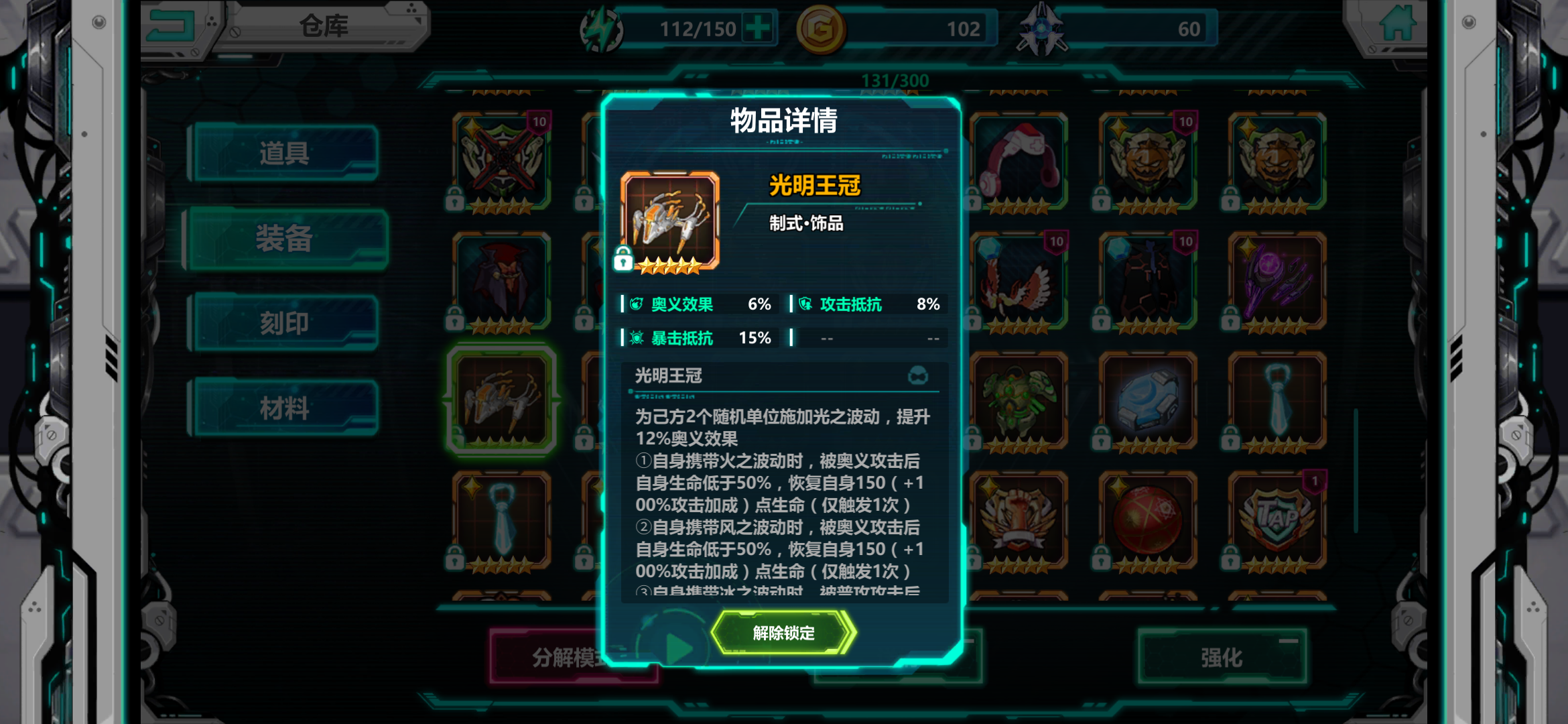
Task: Click the starship currency icon
Action: 1041,29
